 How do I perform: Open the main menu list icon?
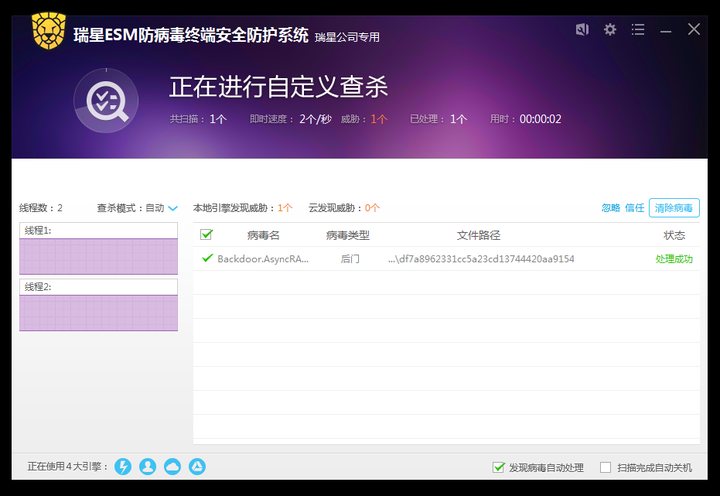click(x=638, y=30)
